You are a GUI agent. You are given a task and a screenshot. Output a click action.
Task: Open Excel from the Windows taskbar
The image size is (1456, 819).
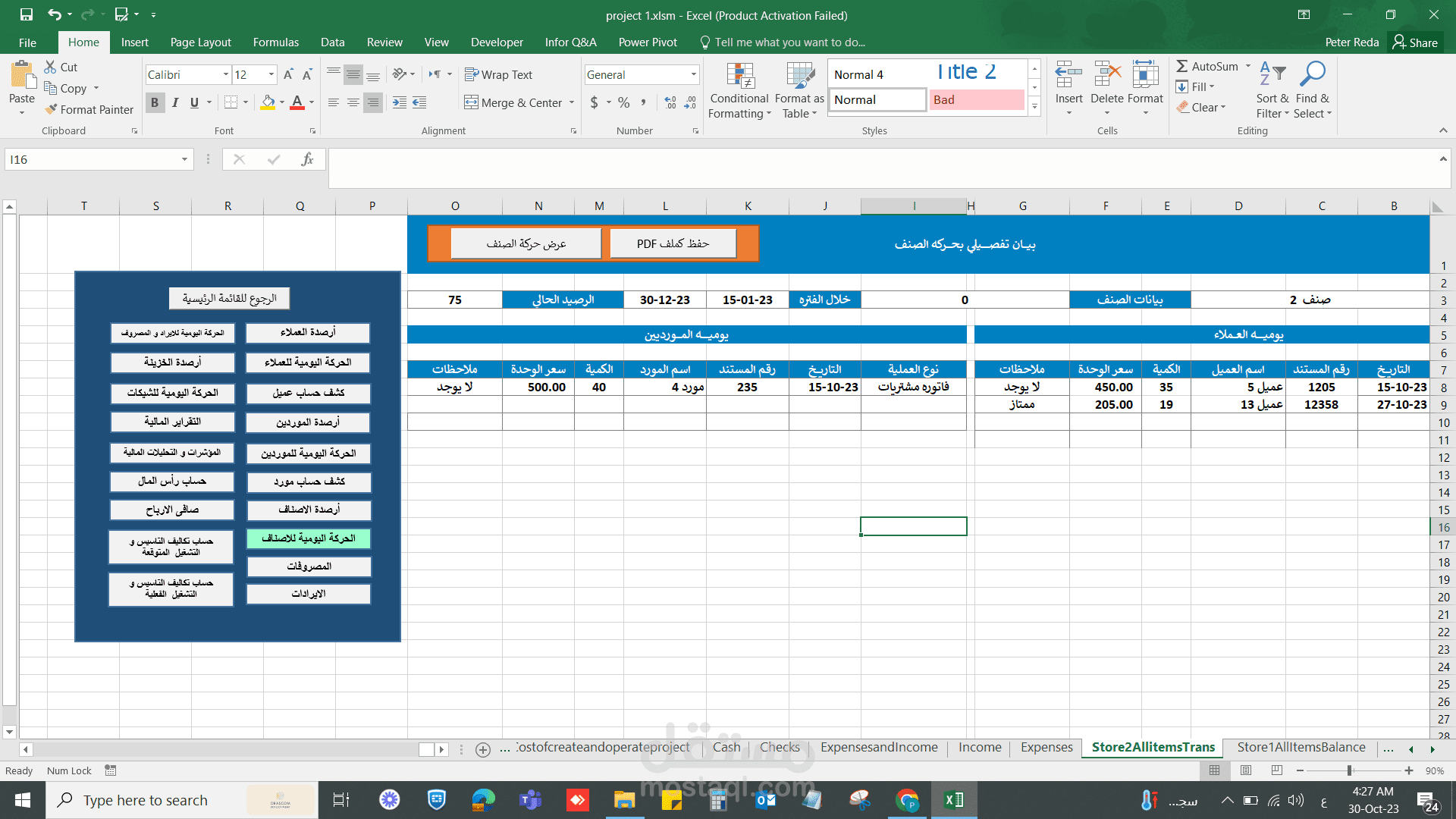click(x=953, y=799)
